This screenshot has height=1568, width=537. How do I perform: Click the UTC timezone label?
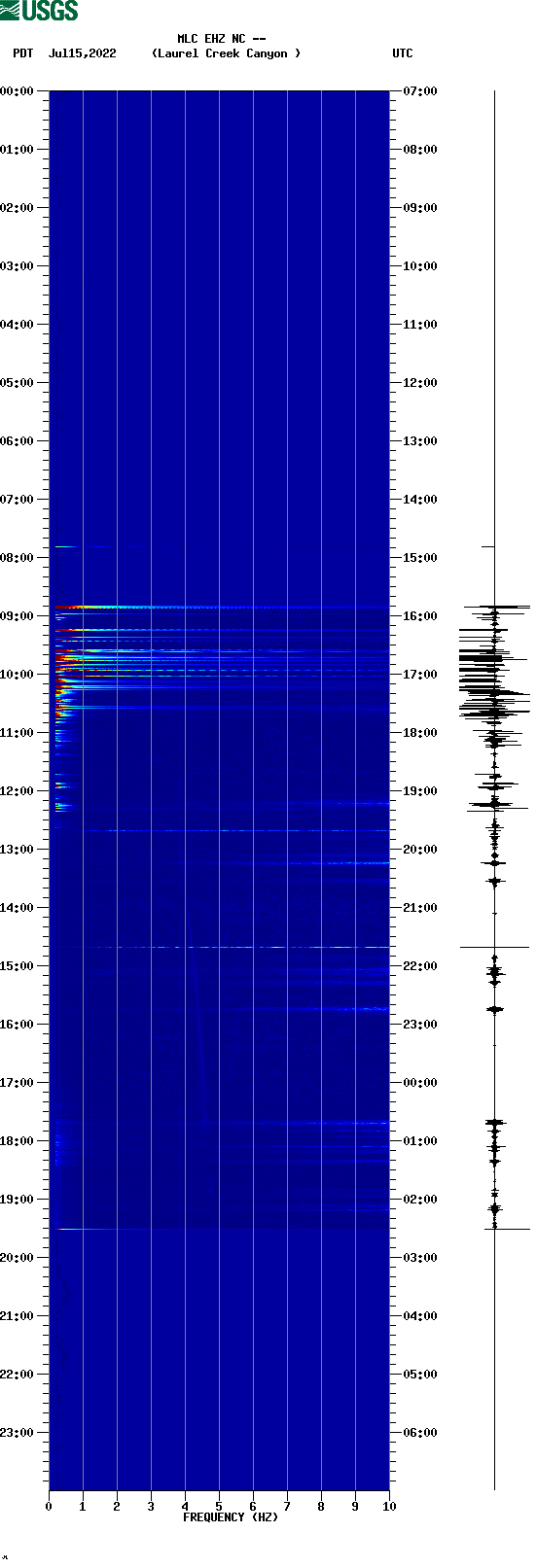[x=403, y=53]
